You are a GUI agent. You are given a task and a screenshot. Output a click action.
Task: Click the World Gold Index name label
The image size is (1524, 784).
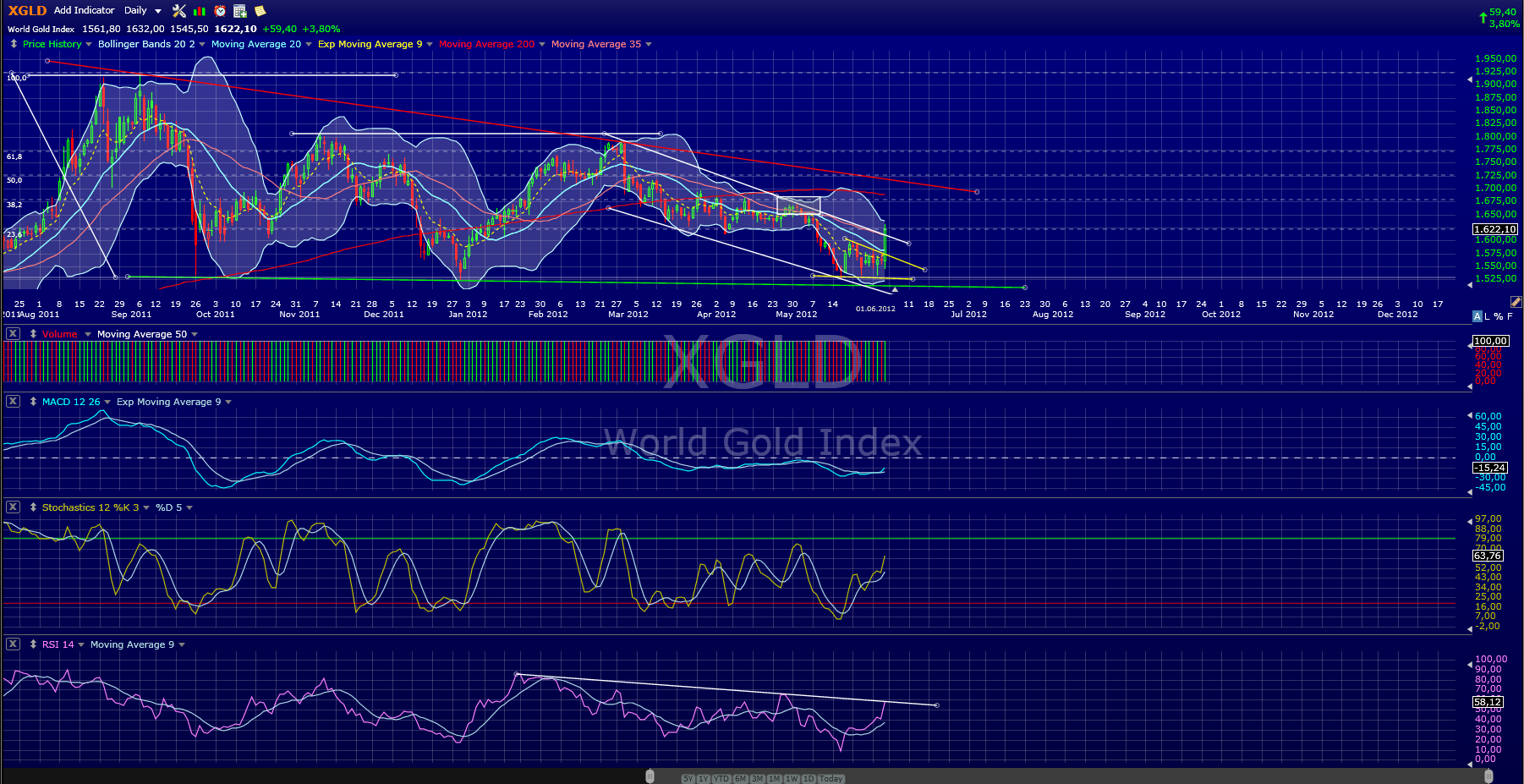tap(41, 29)
